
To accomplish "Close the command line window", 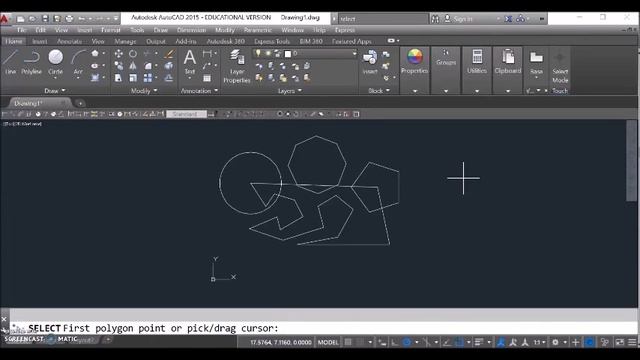I will tap(4, 319).
